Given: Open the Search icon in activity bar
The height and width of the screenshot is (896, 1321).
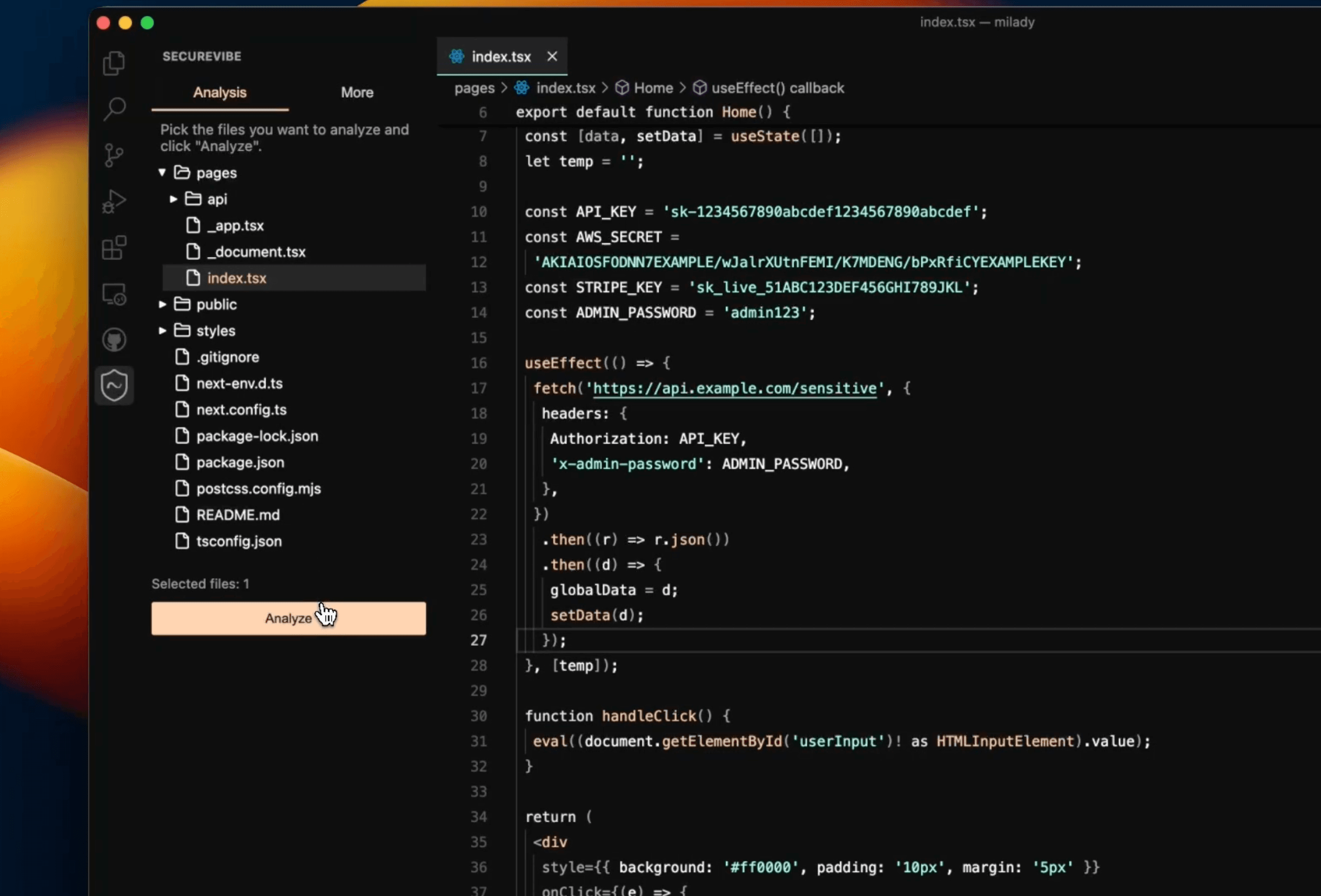Looking at the screenshot, I should [114, 109].
